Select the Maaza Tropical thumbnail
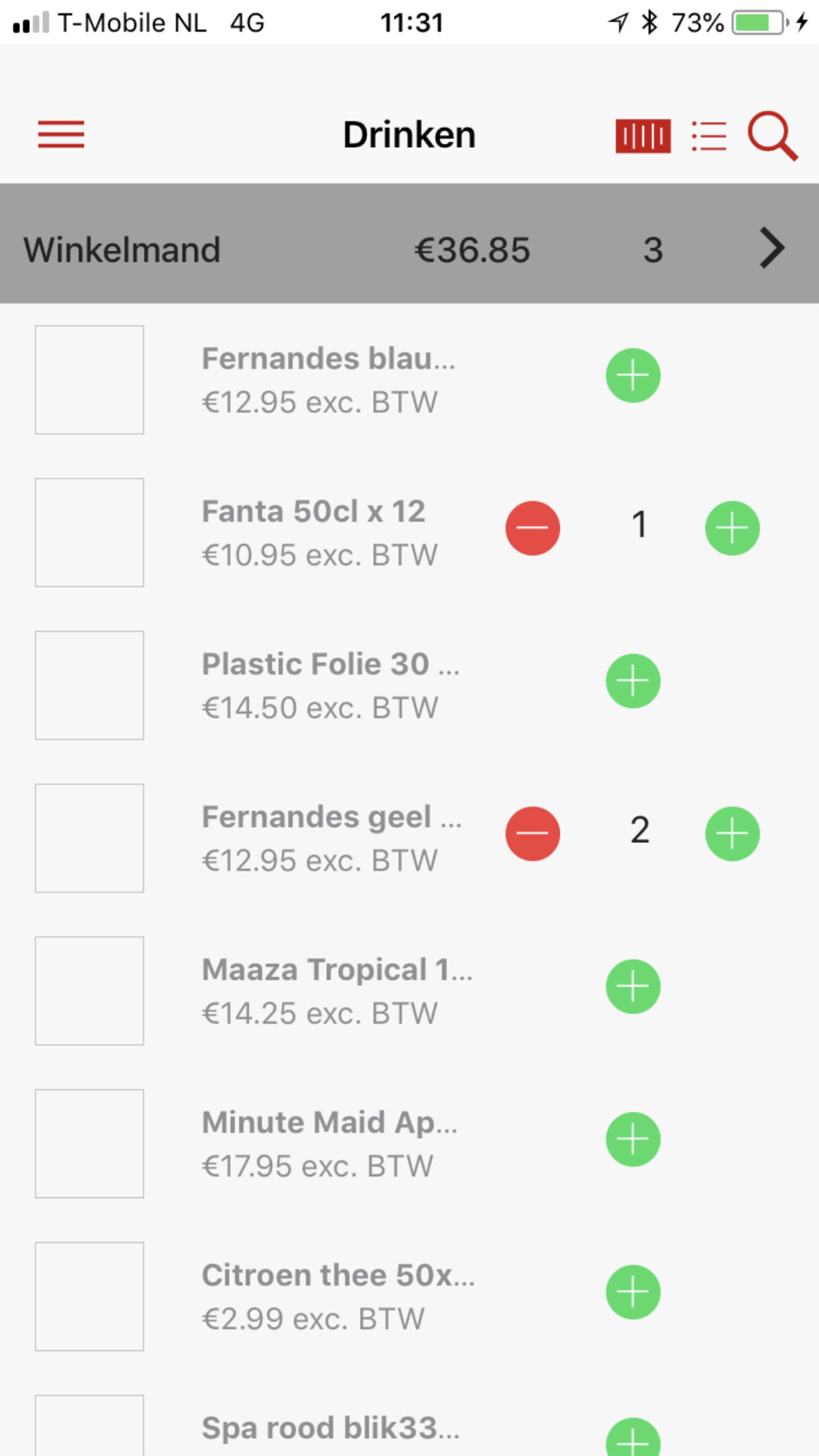 click(x=89, y=991)
